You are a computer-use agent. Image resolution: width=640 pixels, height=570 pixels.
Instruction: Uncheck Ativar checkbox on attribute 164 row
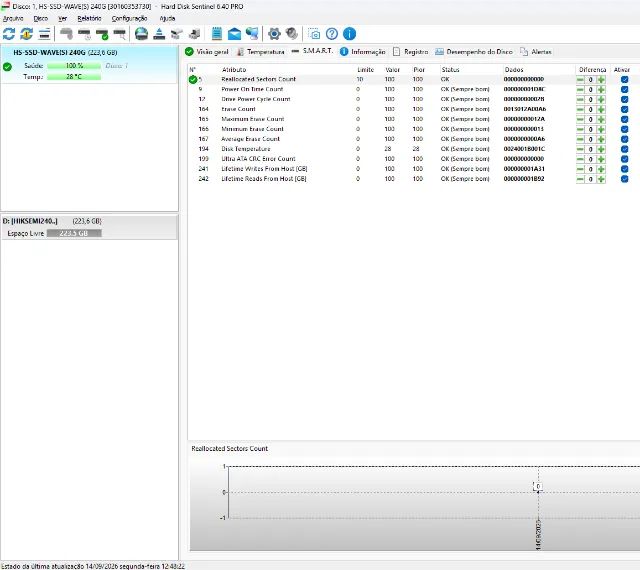click(x=624, y=109)
